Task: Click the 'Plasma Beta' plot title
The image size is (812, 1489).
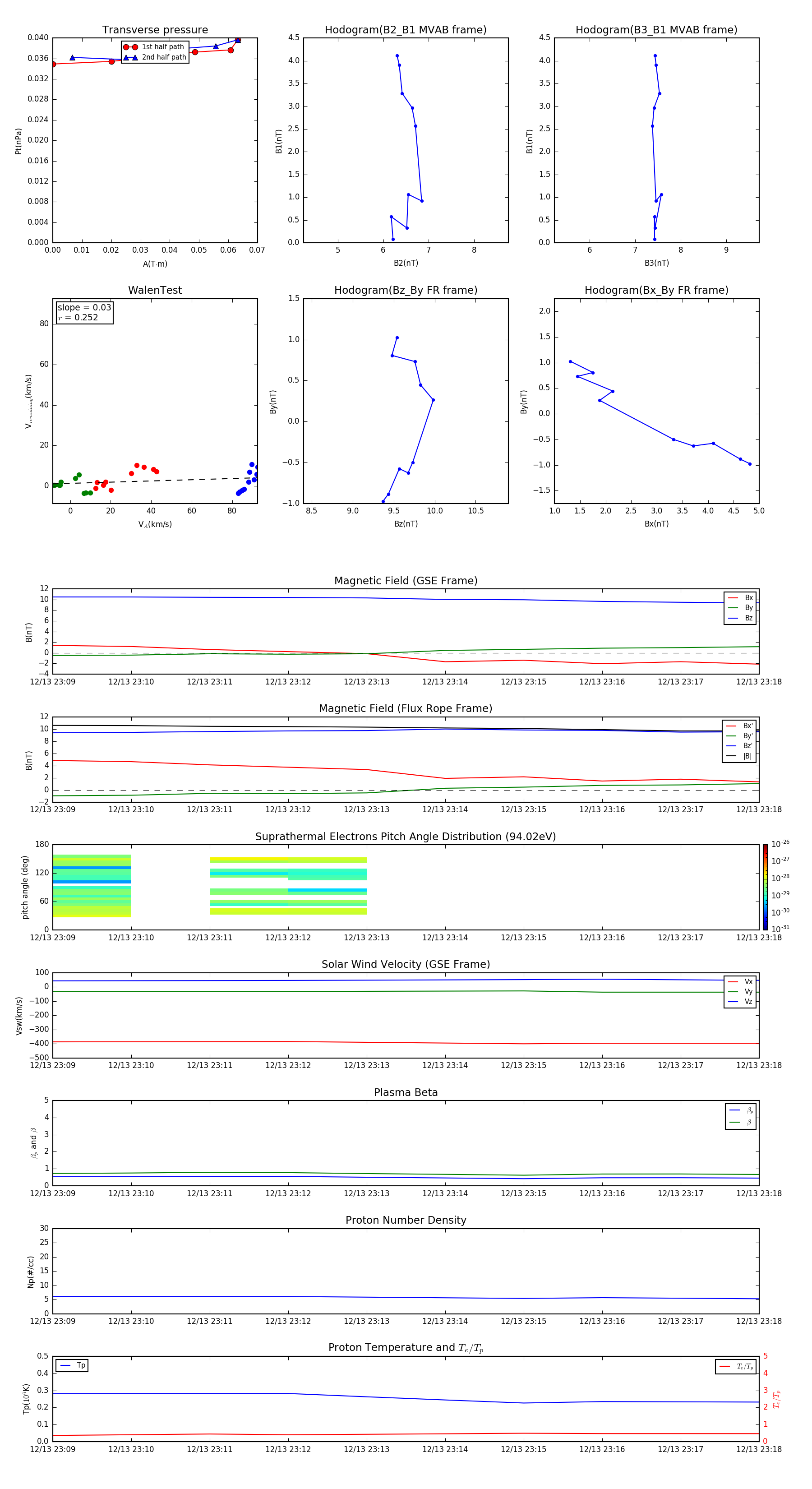Action: coord(406,1092)
